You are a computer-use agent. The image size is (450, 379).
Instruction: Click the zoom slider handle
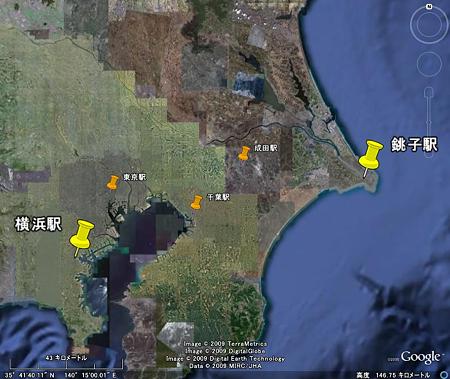click(429, 123)
